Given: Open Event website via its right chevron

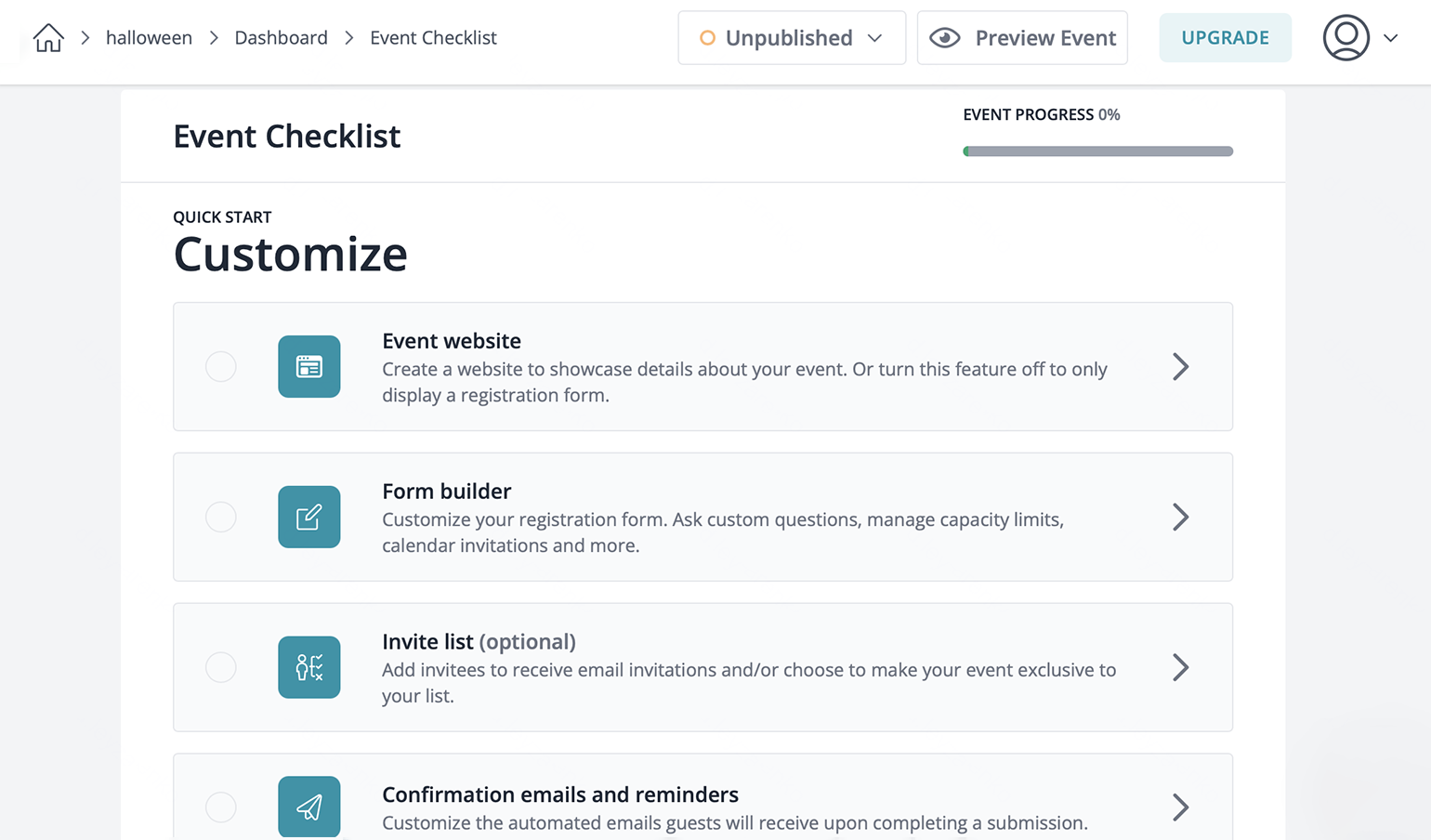Looking at the screenshot, I should (1180, 366).
